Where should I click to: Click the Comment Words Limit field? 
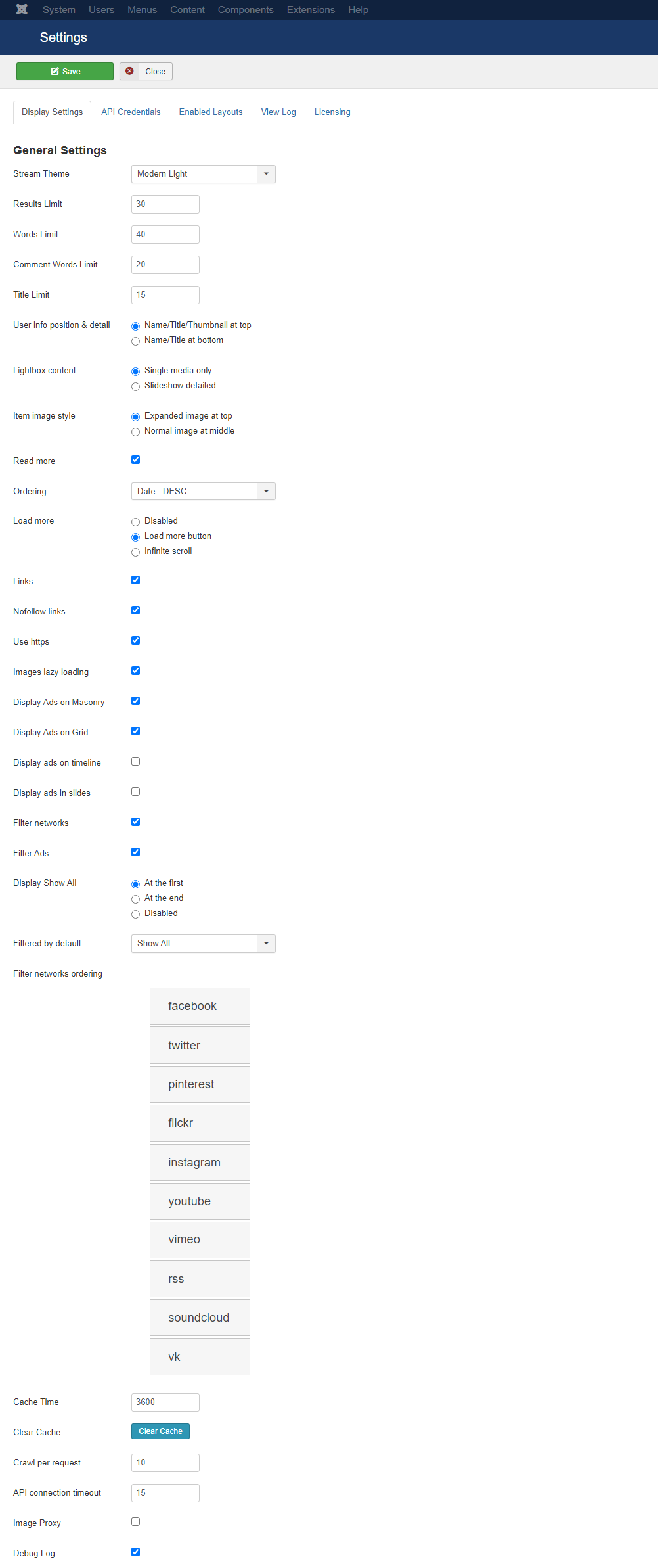pyautogui.click(x=165, y=265)
